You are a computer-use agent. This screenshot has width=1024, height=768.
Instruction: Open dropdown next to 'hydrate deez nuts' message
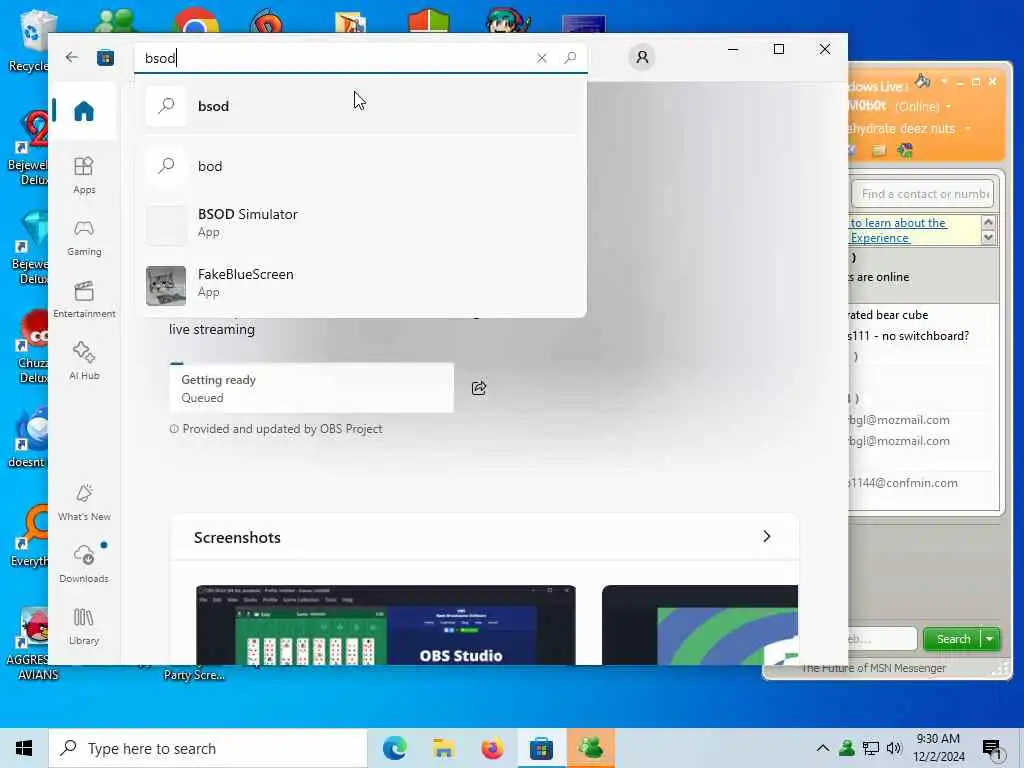coord(967,128)
